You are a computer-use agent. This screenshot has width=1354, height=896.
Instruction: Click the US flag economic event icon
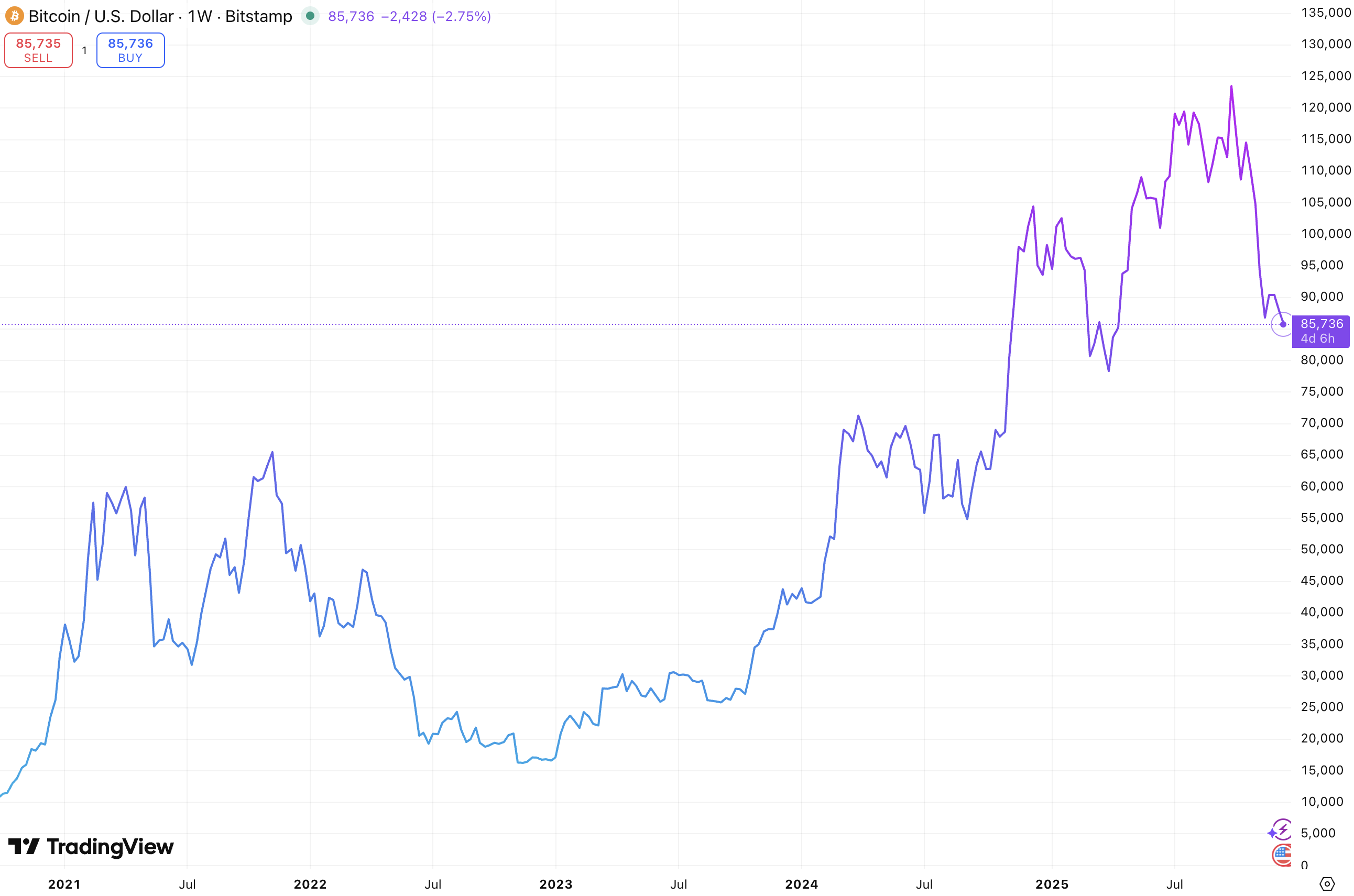(1282, 855)
